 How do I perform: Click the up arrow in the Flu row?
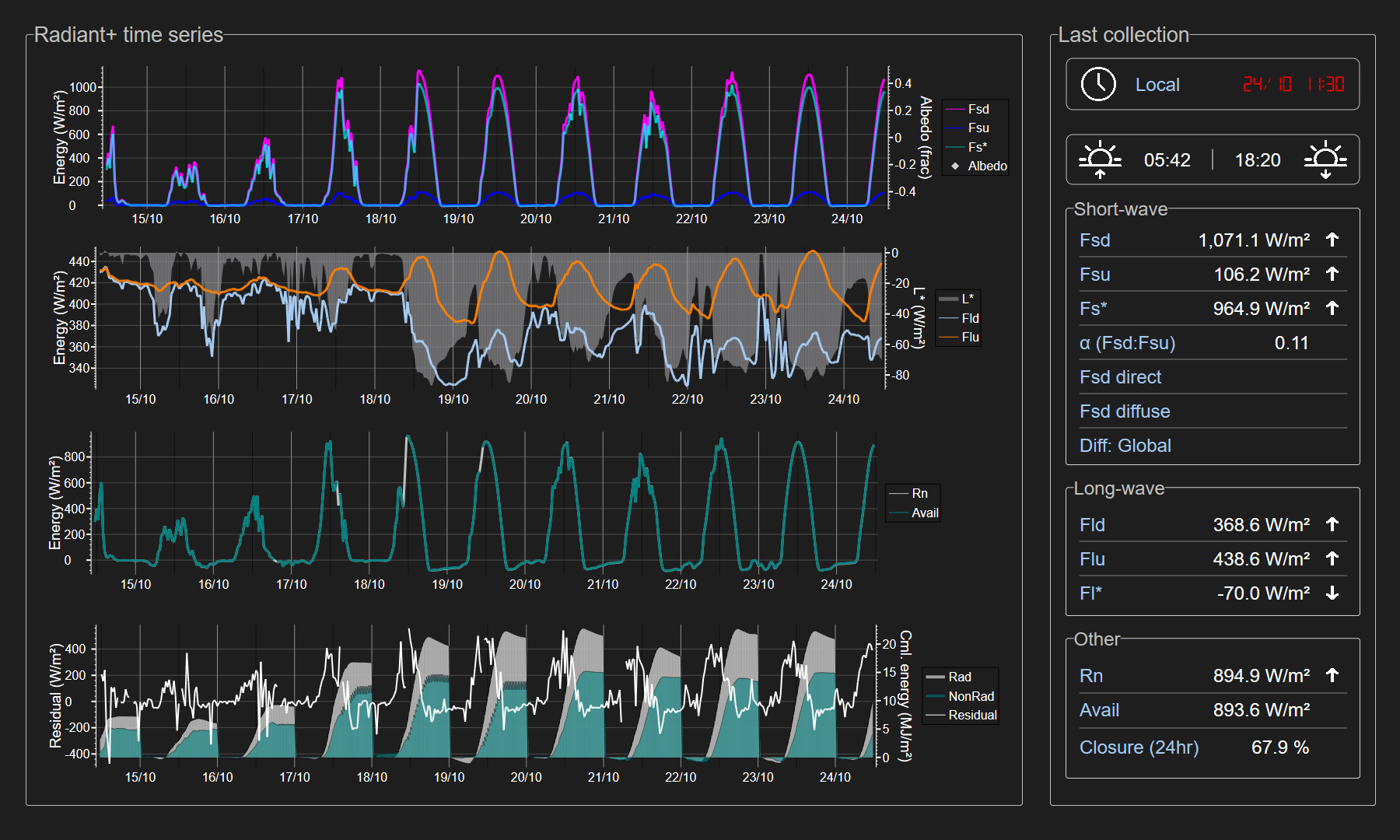point(1332,558)
